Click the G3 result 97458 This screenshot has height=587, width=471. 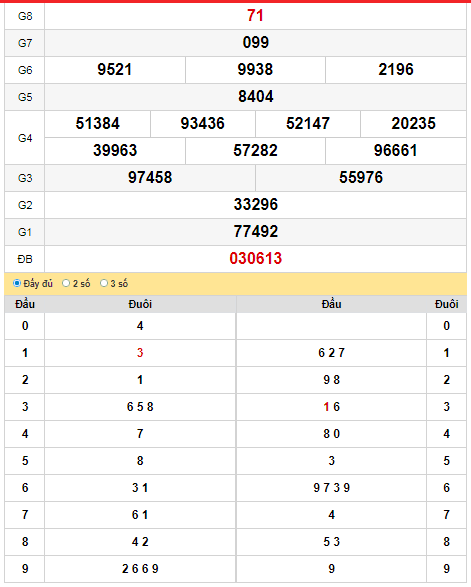point(150,178)
